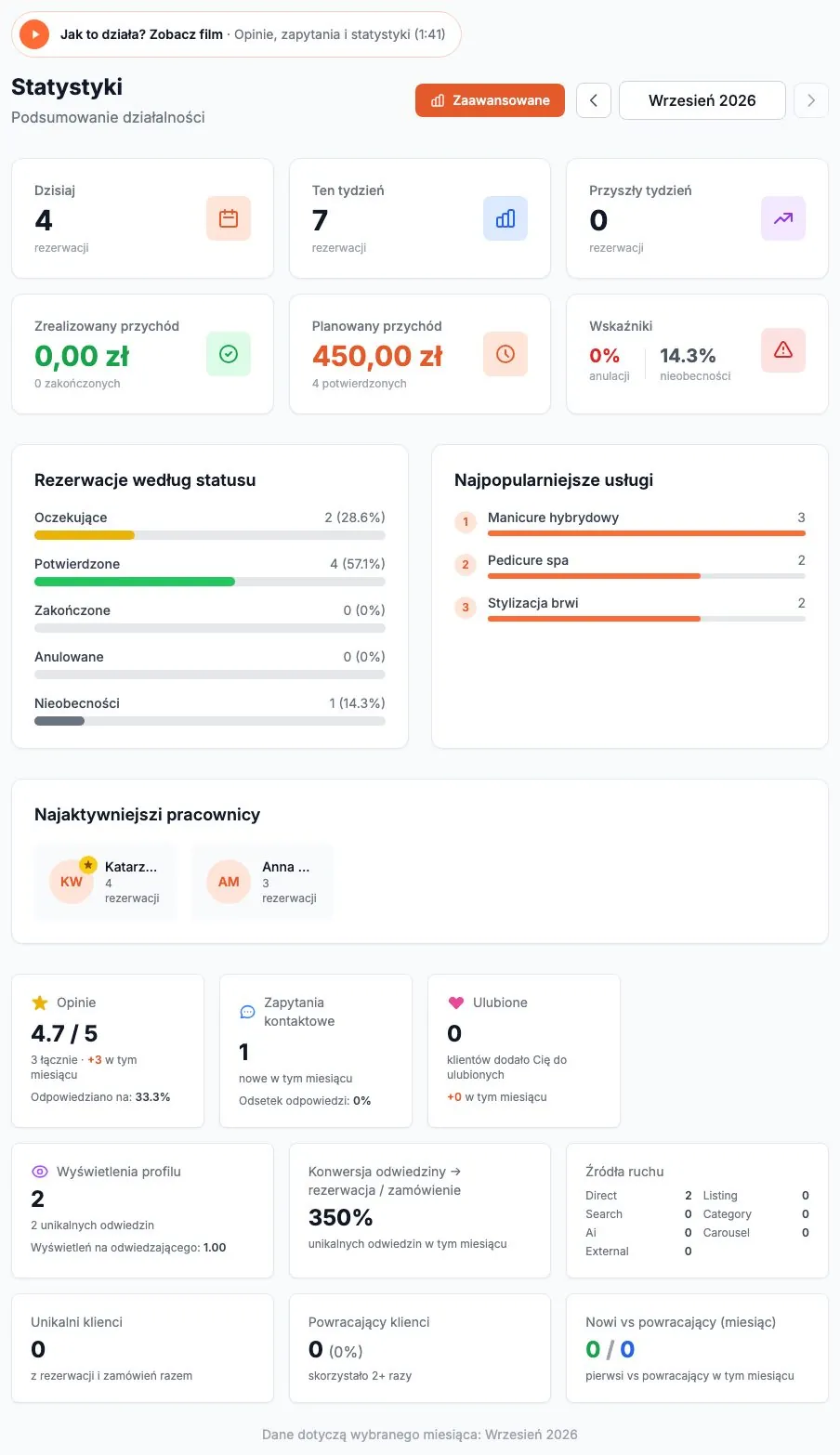This screenshot has width=840, height=1455.
Task: Select the AM avatar for Anna
Action: [229, 882]
